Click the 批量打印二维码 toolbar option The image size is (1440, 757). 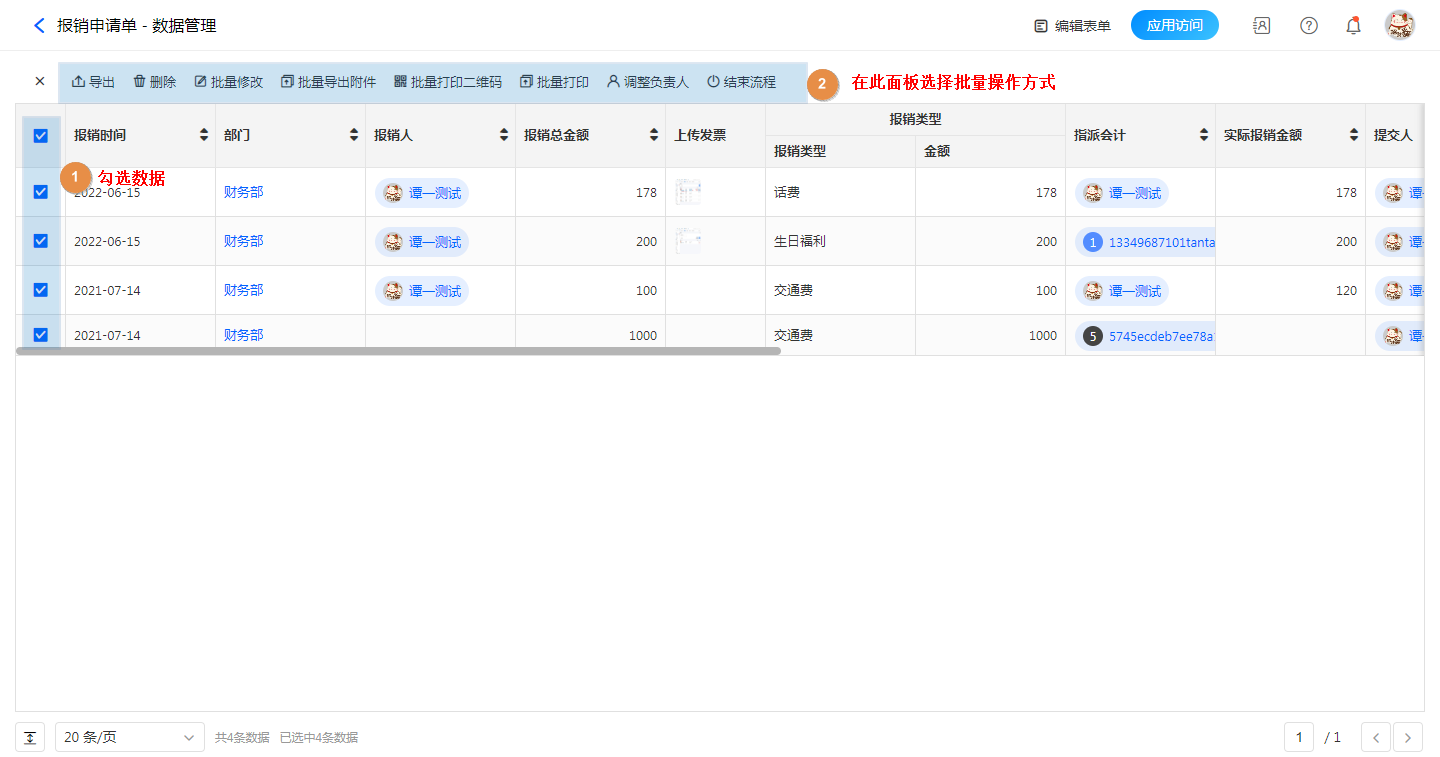[x=447, y=82]
